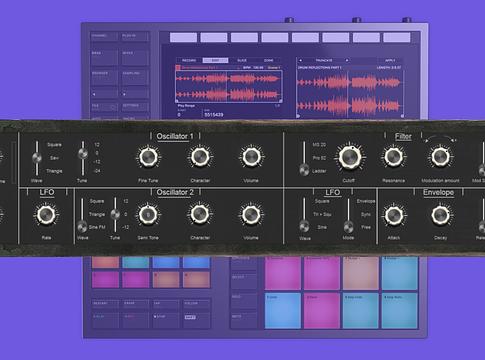Tap top-right blue drum pad
The height and width of the screenshot is (360, 485).
tap(399, 273)
